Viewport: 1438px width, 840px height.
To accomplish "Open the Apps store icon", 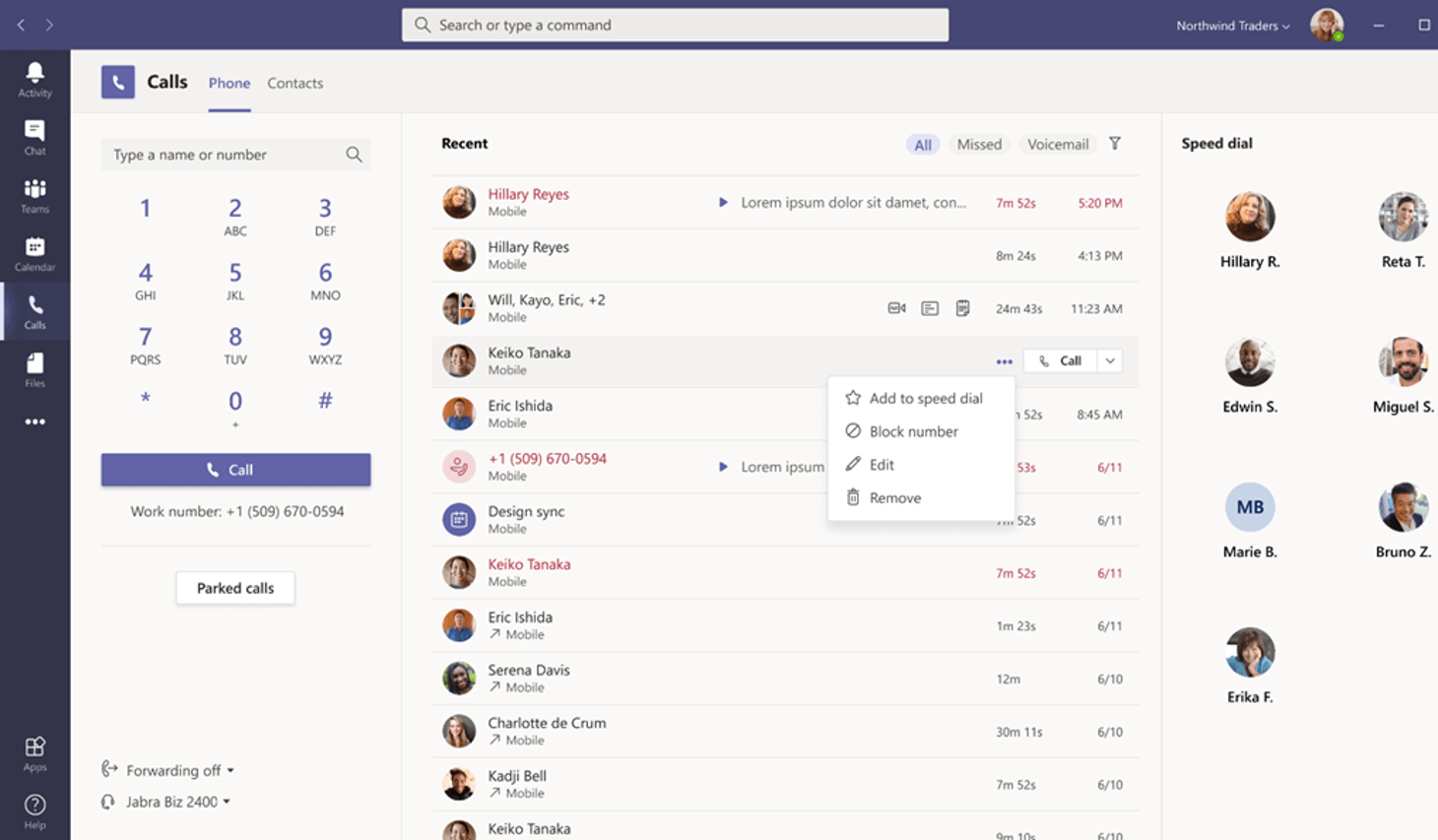I will coord(34,753).
